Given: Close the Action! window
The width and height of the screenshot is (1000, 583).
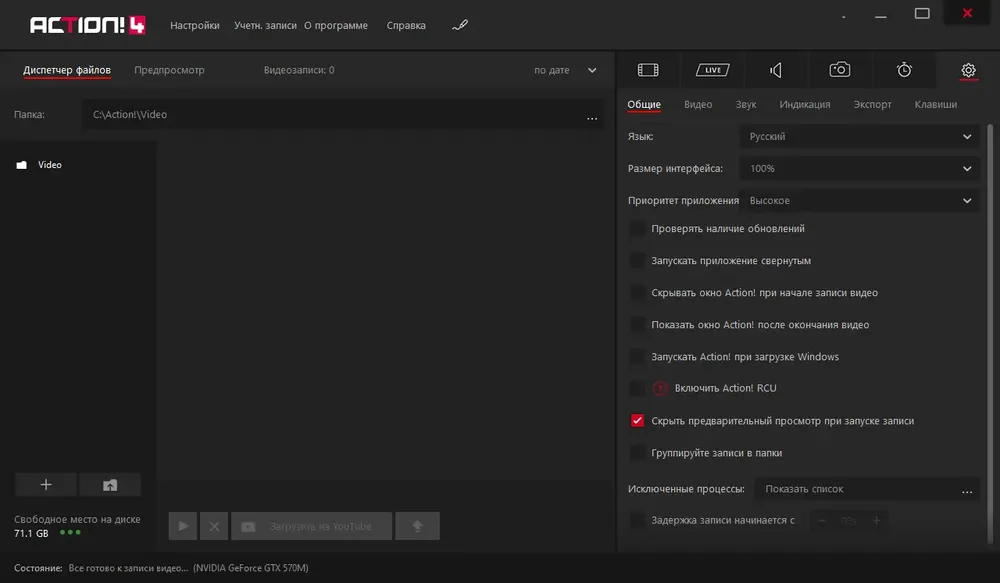Looking at the screenshot, I should point(967,13).
